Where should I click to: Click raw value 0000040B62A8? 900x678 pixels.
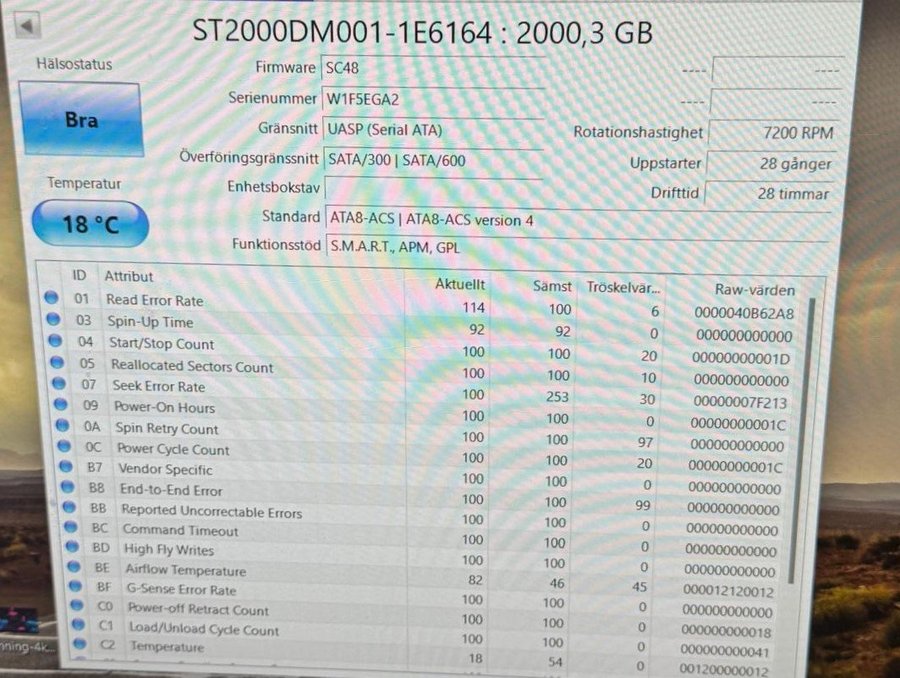tap(744, 313)
